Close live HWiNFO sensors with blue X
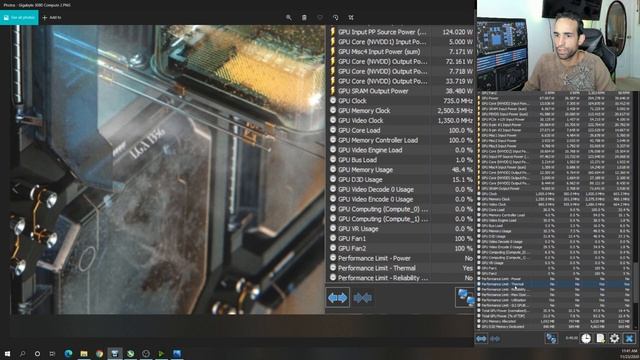This screenshot has width=640, height=360. click(629, 338)
